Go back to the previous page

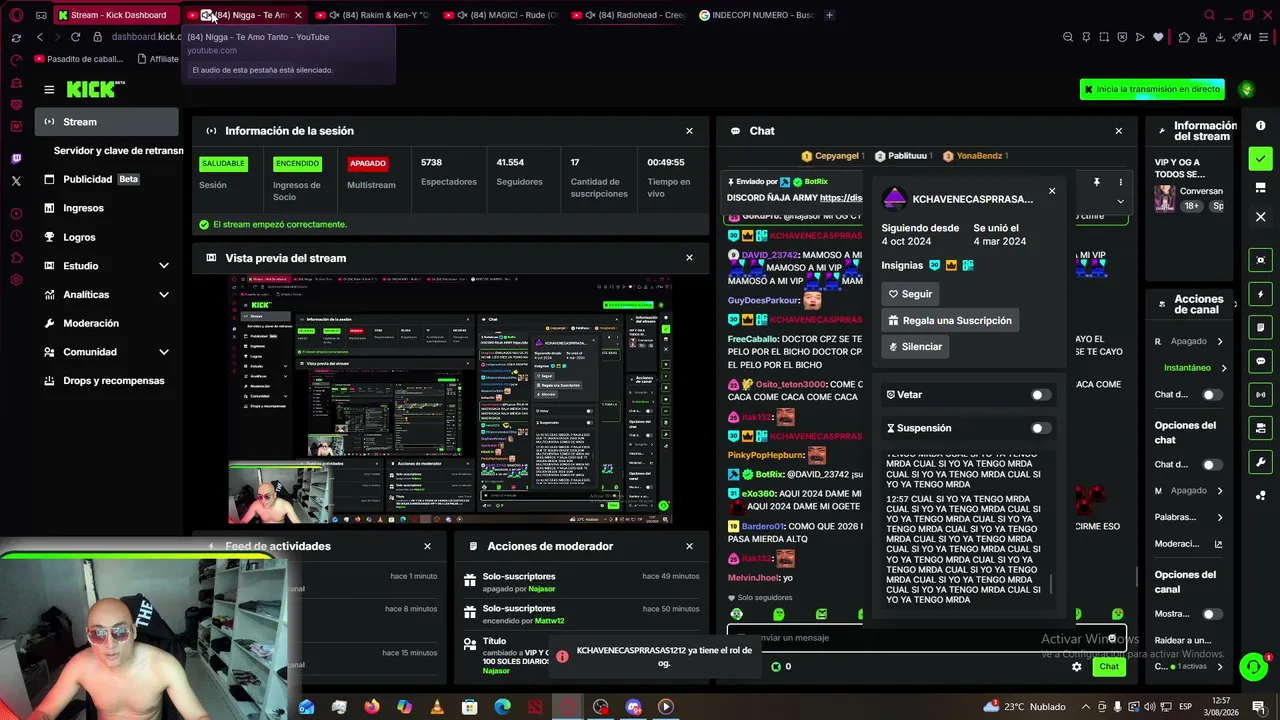(40, 37)
